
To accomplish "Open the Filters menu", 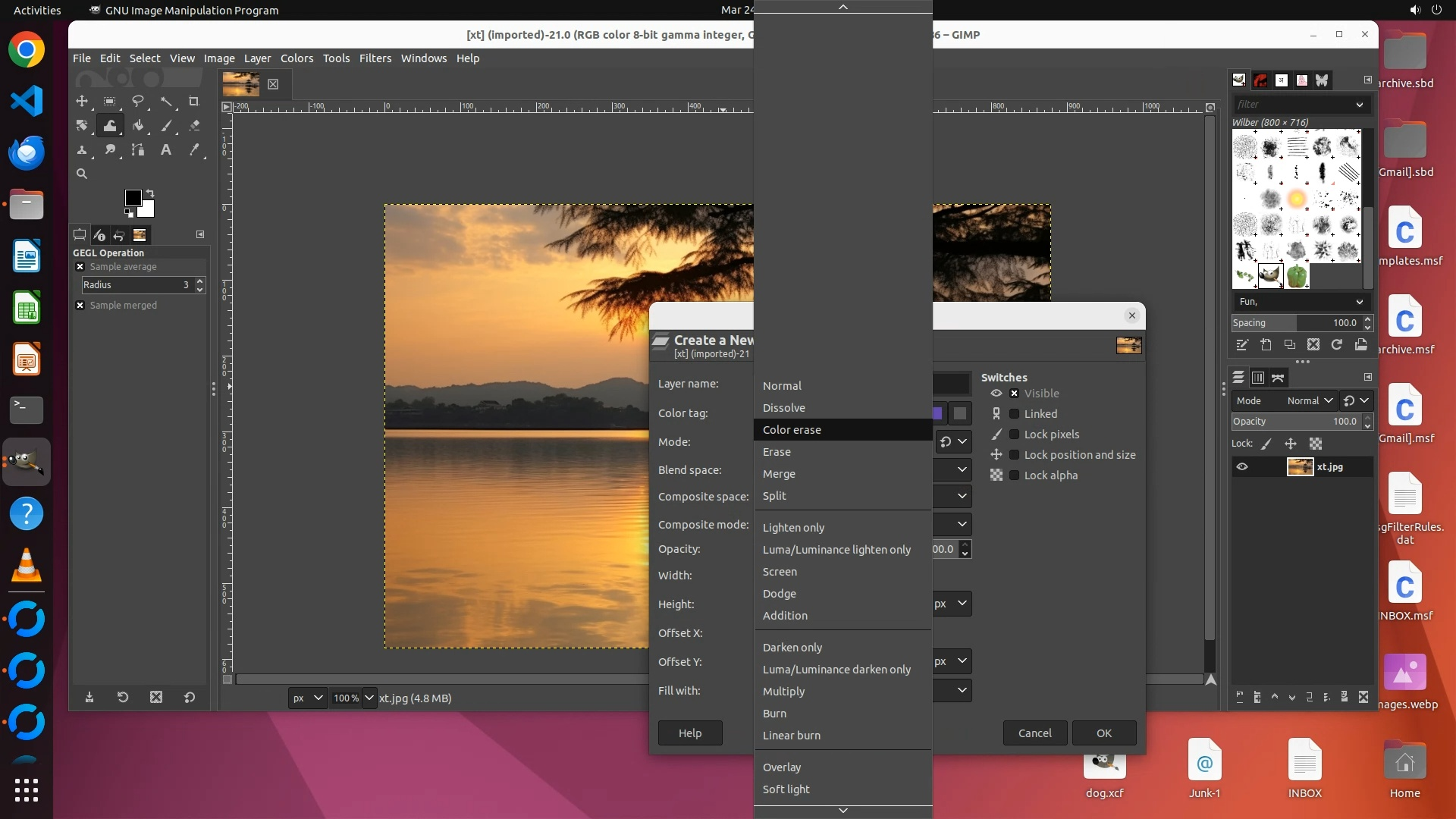I will click(375, 58).
